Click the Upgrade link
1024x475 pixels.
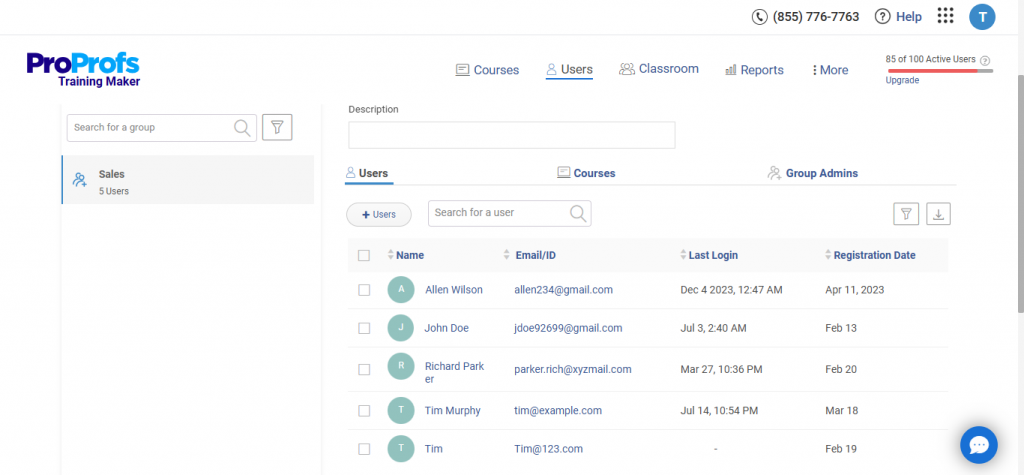[x=901, y=80]
